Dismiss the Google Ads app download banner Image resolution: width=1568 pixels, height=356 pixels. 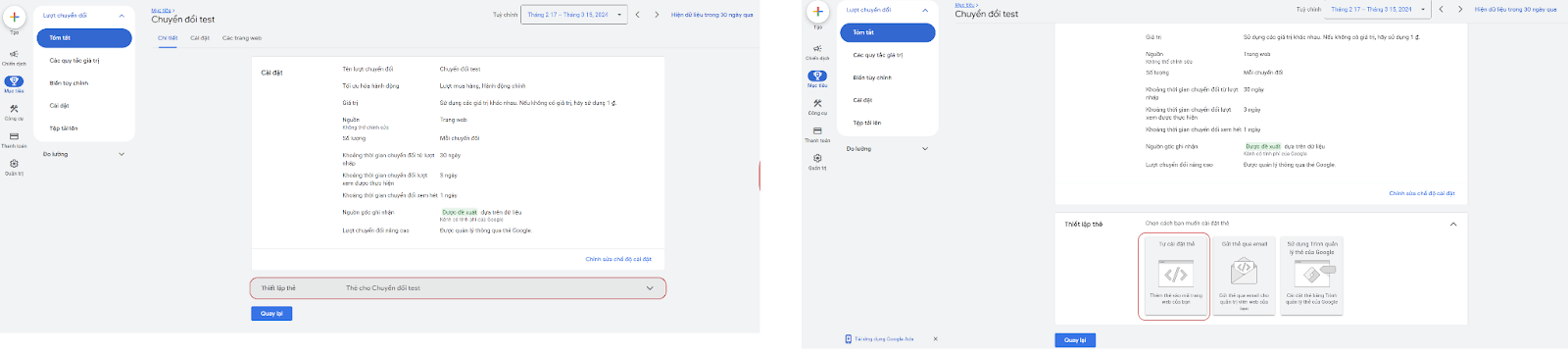(935, 339)
